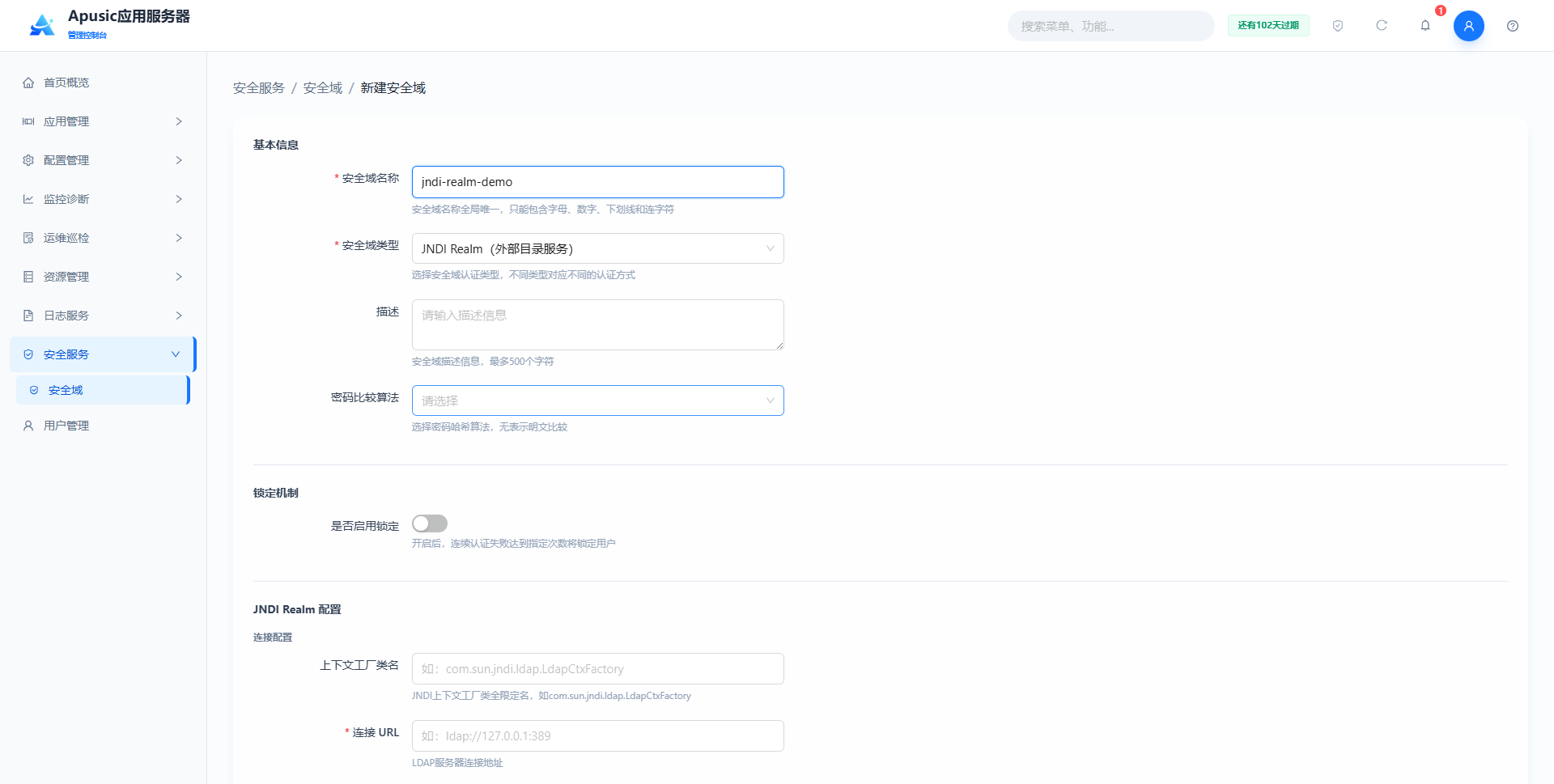Focus the 连接 URL input field
The image size is (1554, 784).
[598, 735]
